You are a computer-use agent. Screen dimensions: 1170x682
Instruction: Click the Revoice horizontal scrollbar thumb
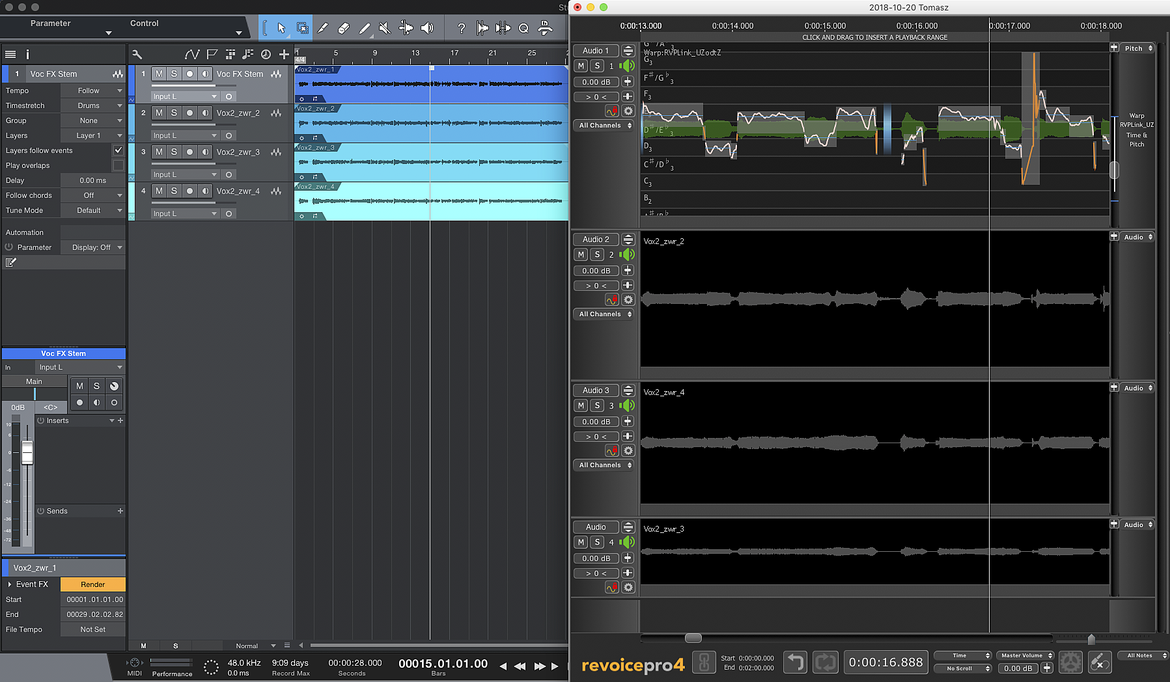tap(693, 638)
